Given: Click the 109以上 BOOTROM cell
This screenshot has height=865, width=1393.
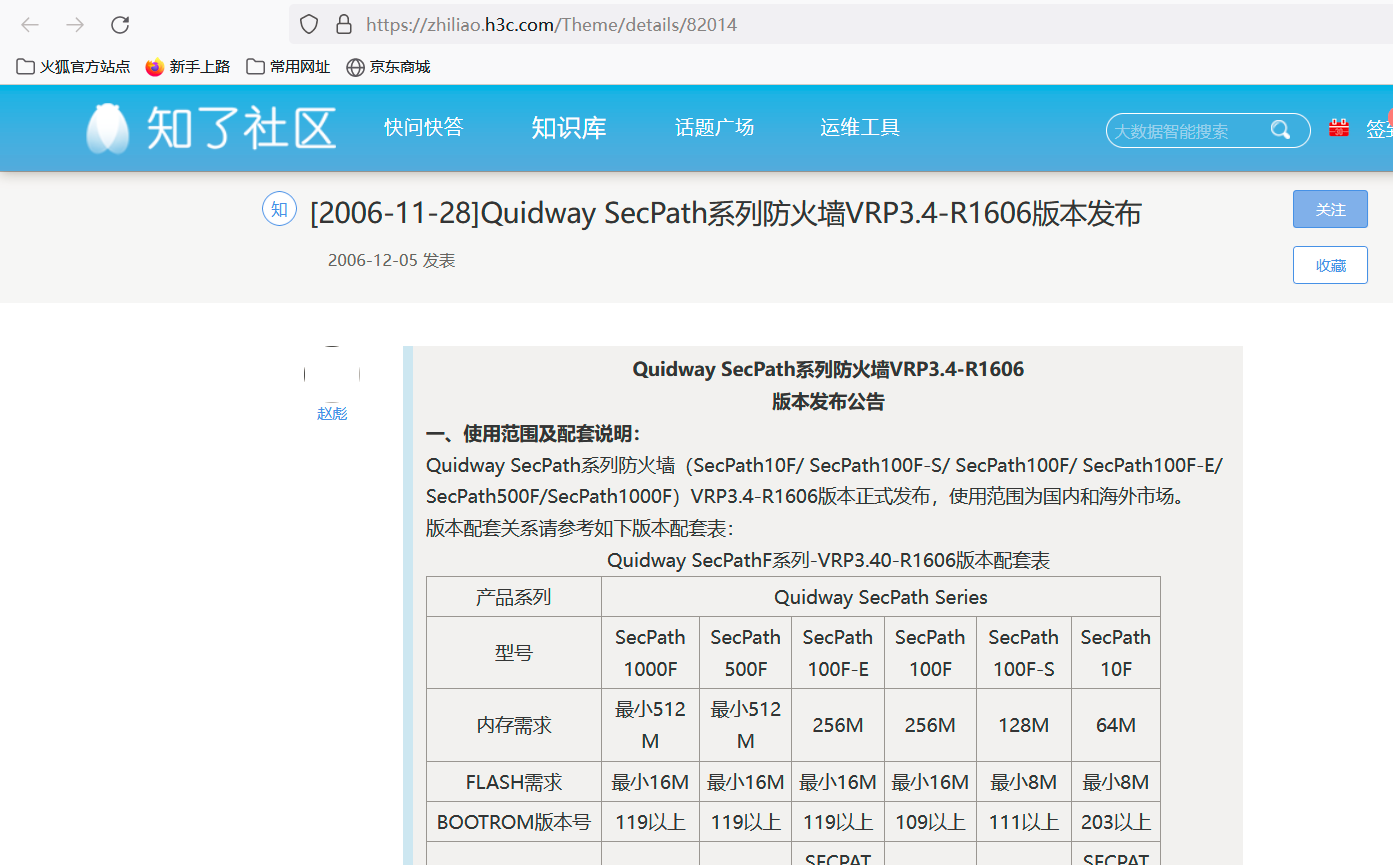Looking at the screenshot, I should pos(930,822).
